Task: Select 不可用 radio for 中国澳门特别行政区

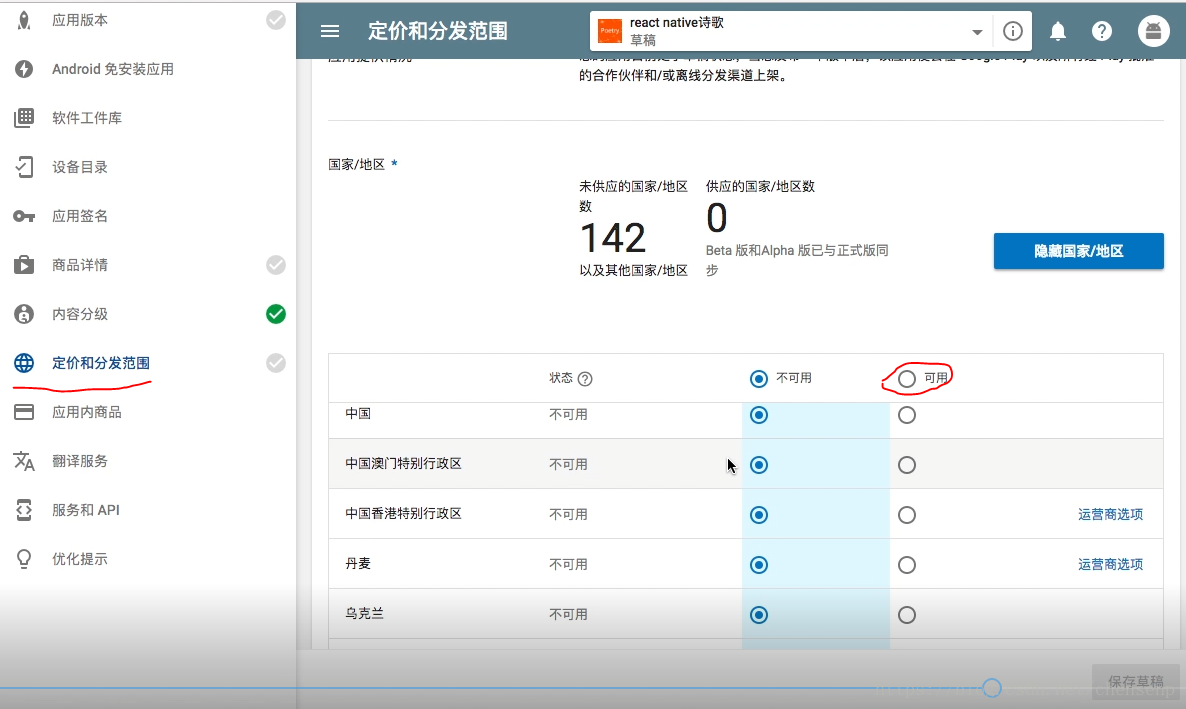Action: click(x=759, y=465)
